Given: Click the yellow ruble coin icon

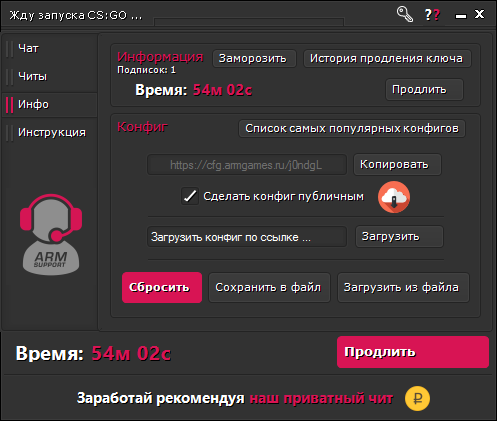Looking at the screenshot, I should click(417, 398).
